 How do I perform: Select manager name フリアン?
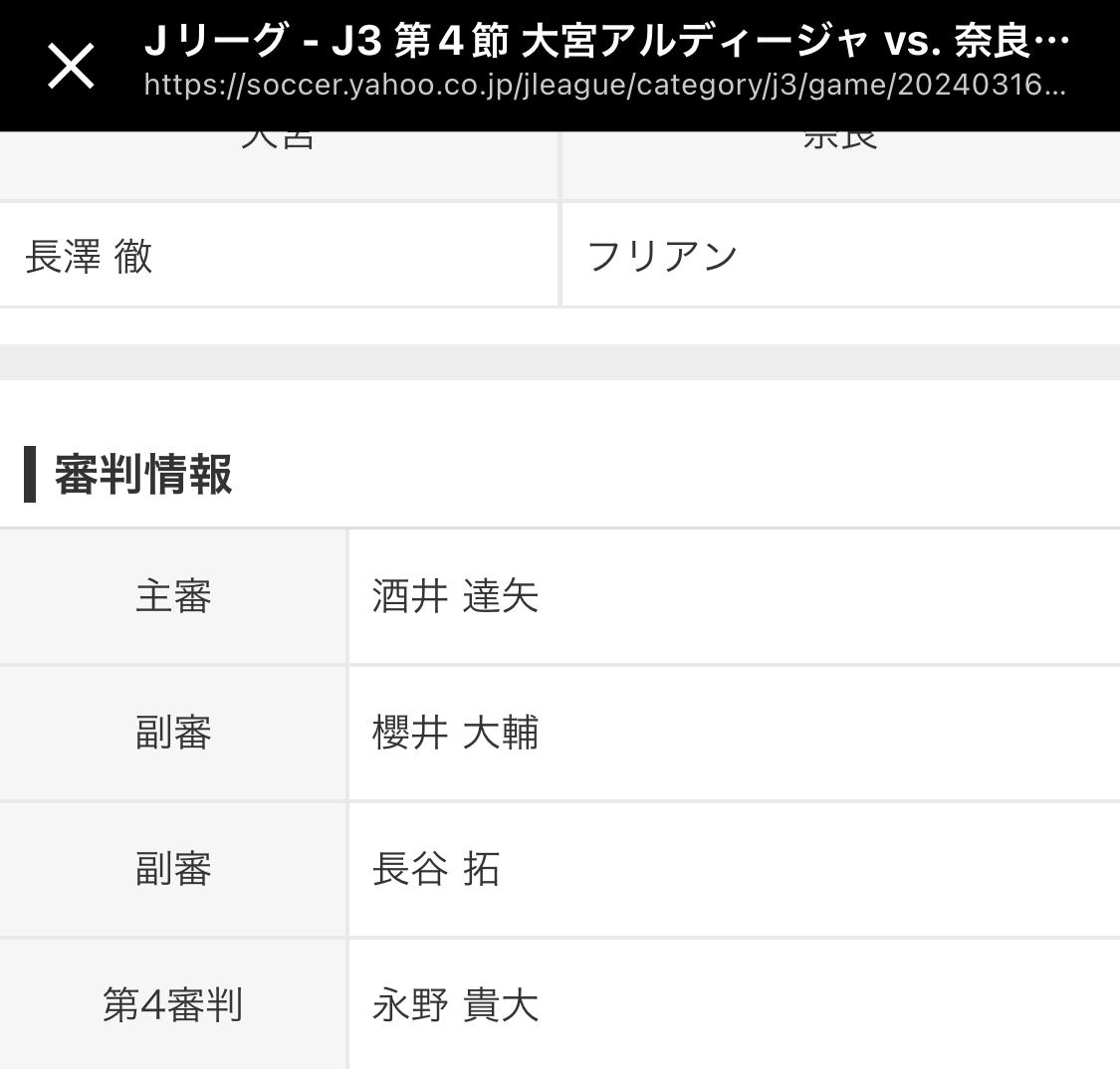coord(662,257)
